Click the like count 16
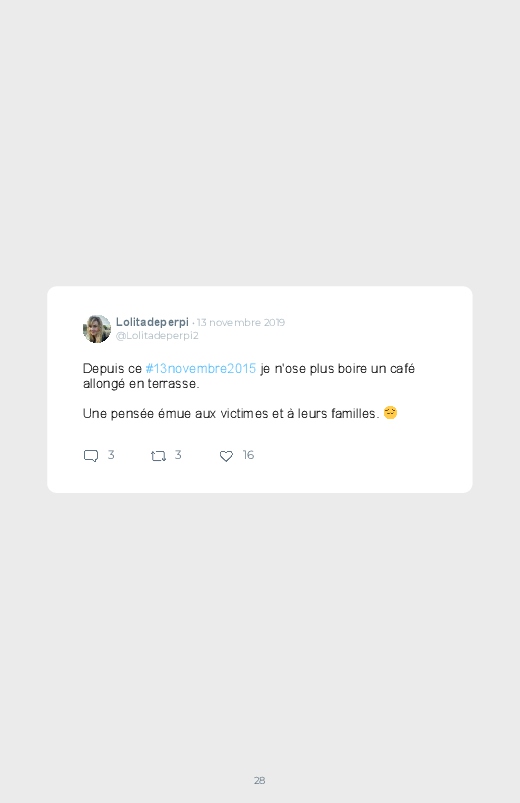This screenshot has height=803, width=520. [248, 455]
